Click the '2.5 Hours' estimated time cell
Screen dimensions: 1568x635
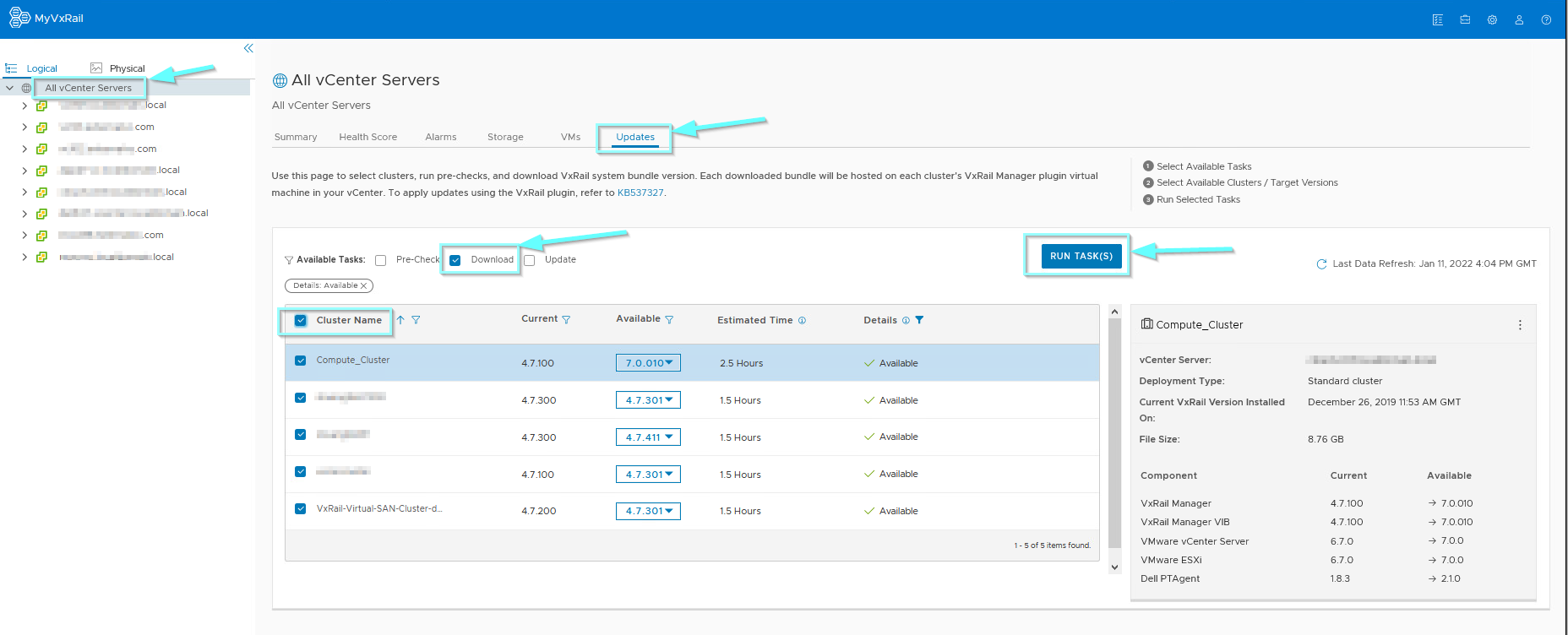point(742,363)
